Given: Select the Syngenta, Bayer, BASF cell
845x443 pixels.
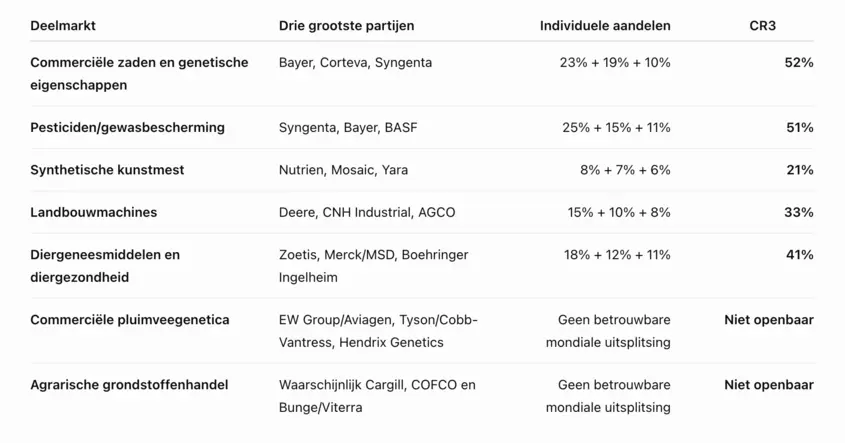Looking at the screenshot, I should click(348, 128).
